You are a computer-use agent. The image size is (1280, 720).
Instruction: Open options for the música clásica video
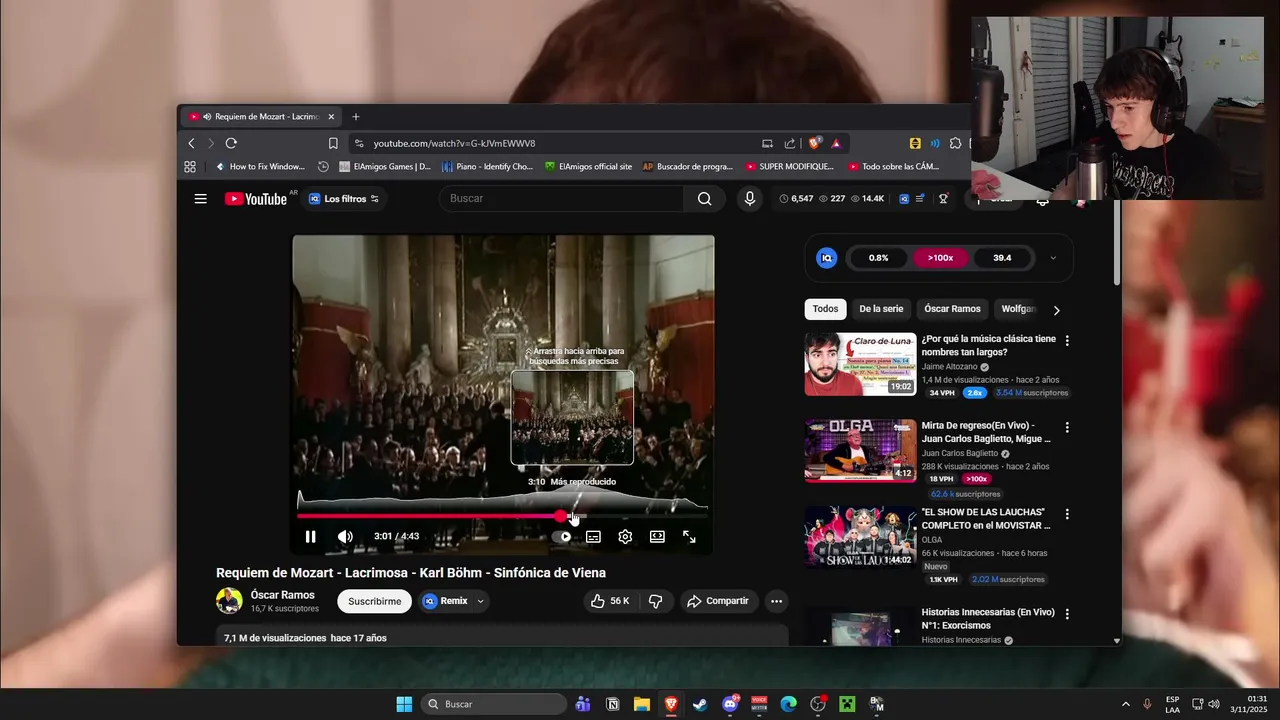click(x=1067, y=341)
